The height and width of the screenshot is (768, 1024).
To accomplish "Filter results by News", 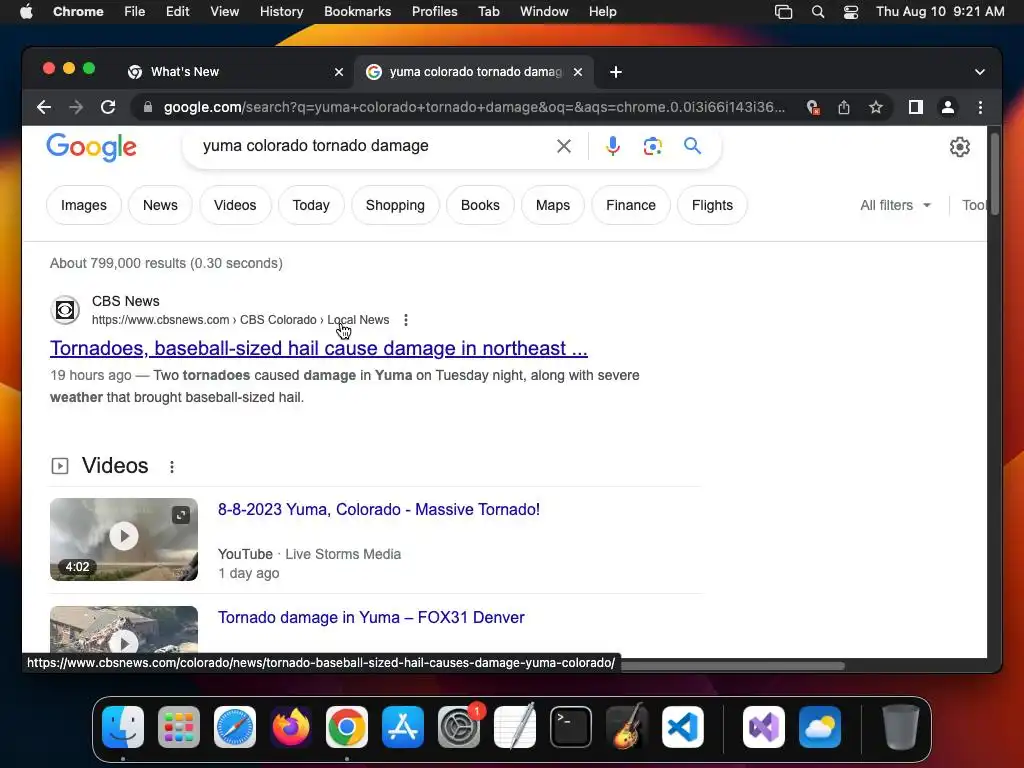I will [160, 205].
